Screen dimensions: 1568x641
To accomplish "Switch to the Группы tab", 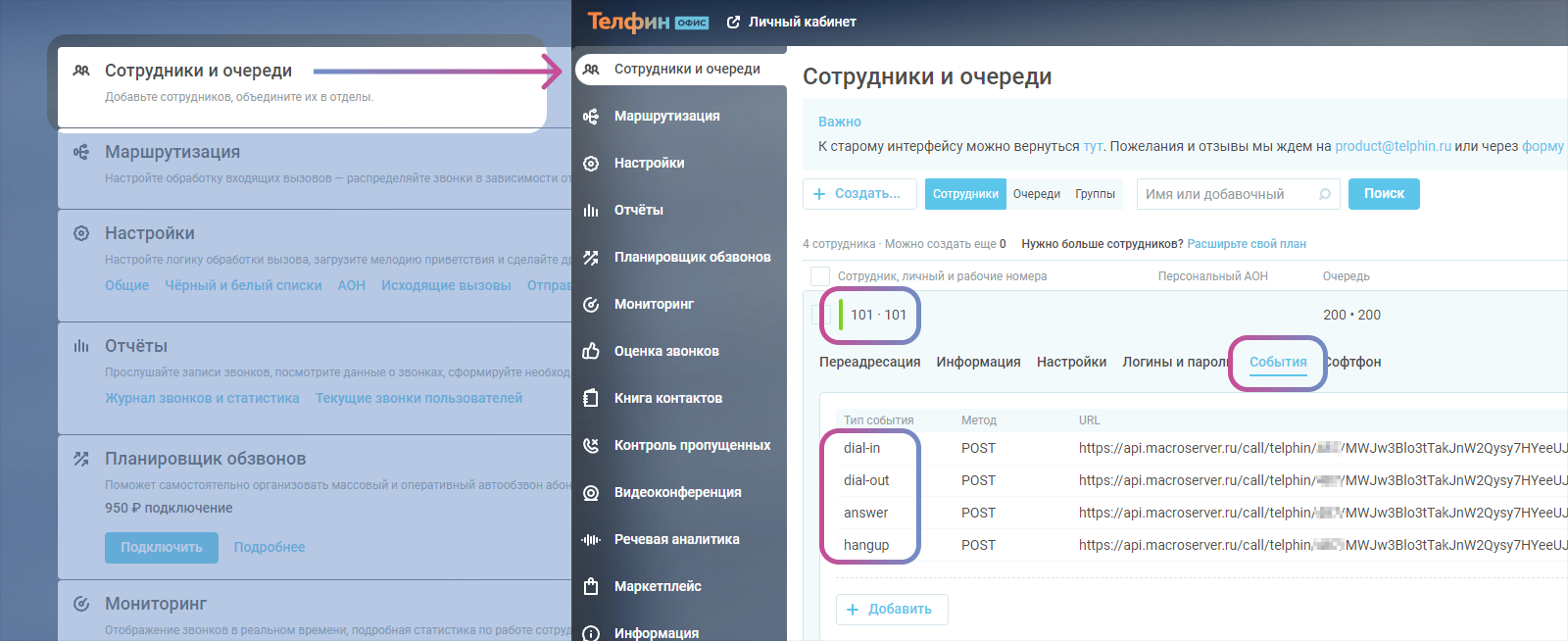I will point(1095,194).
